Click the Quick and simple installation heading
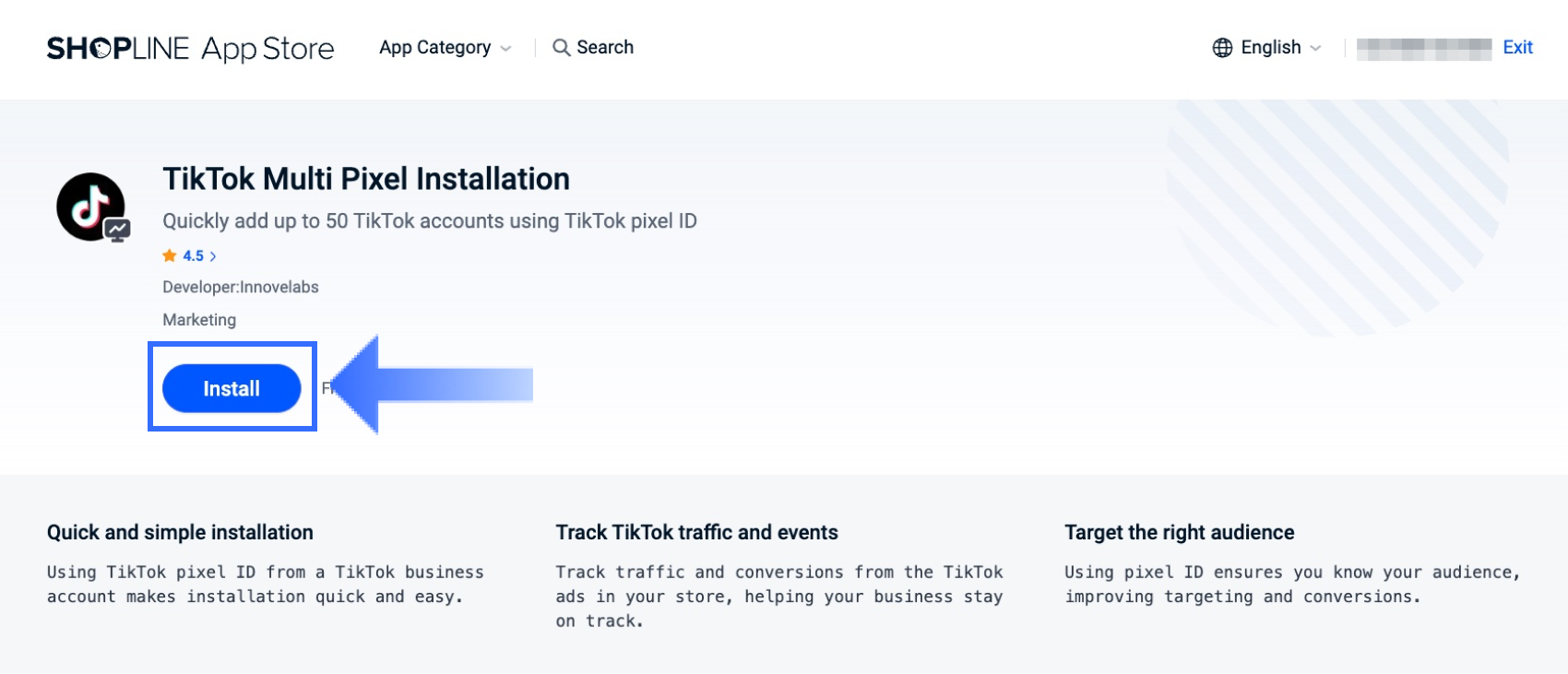 180,532
